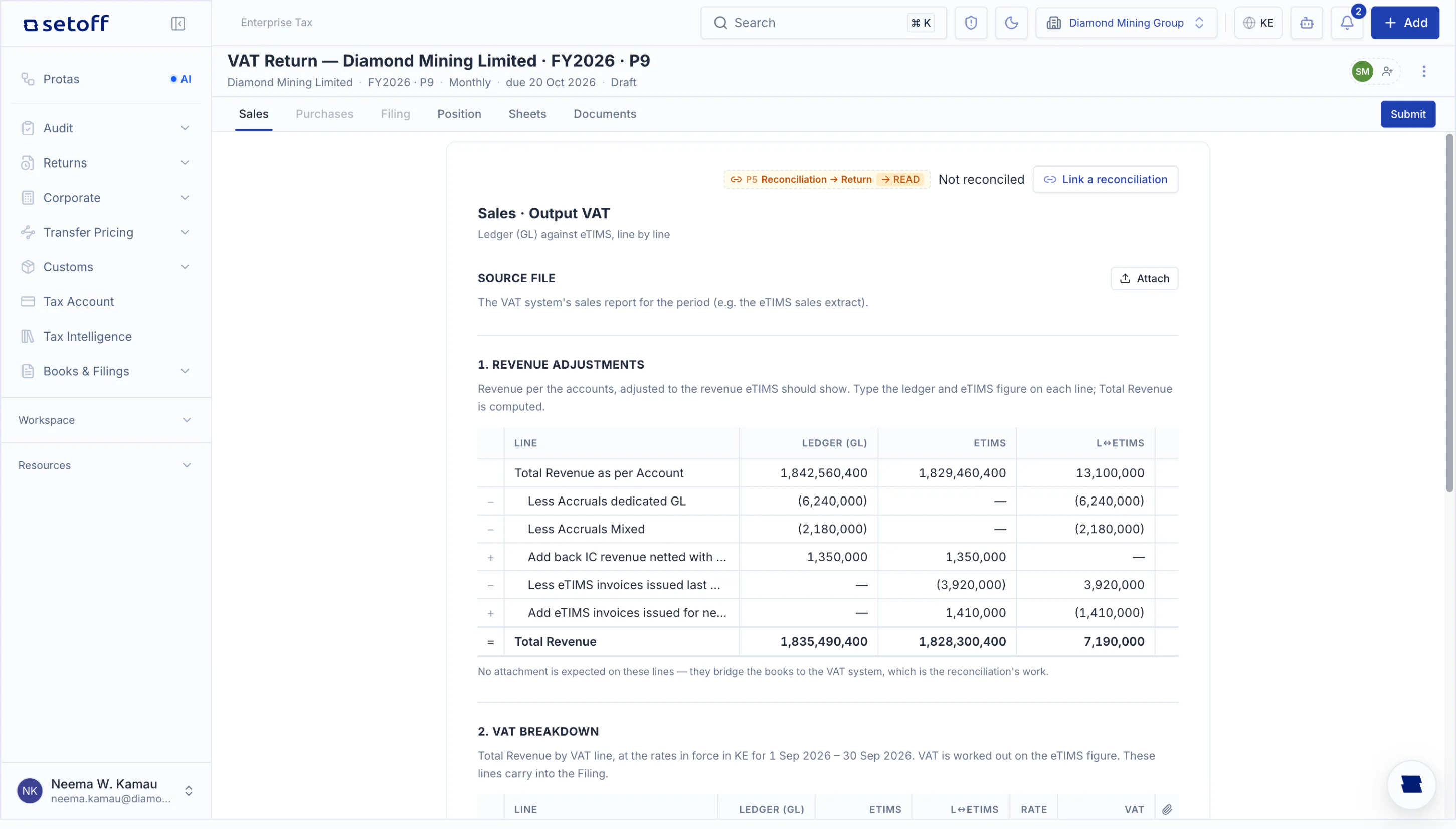Expand the Customs menu

tap(106, 267)
